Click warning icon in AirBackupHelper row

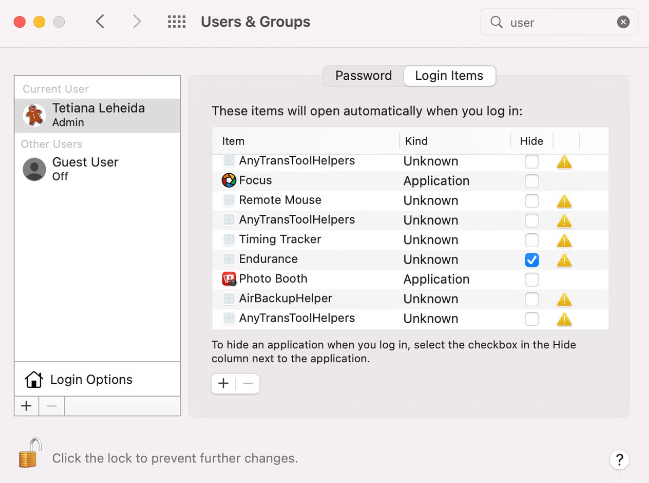[x=564, y=300]
